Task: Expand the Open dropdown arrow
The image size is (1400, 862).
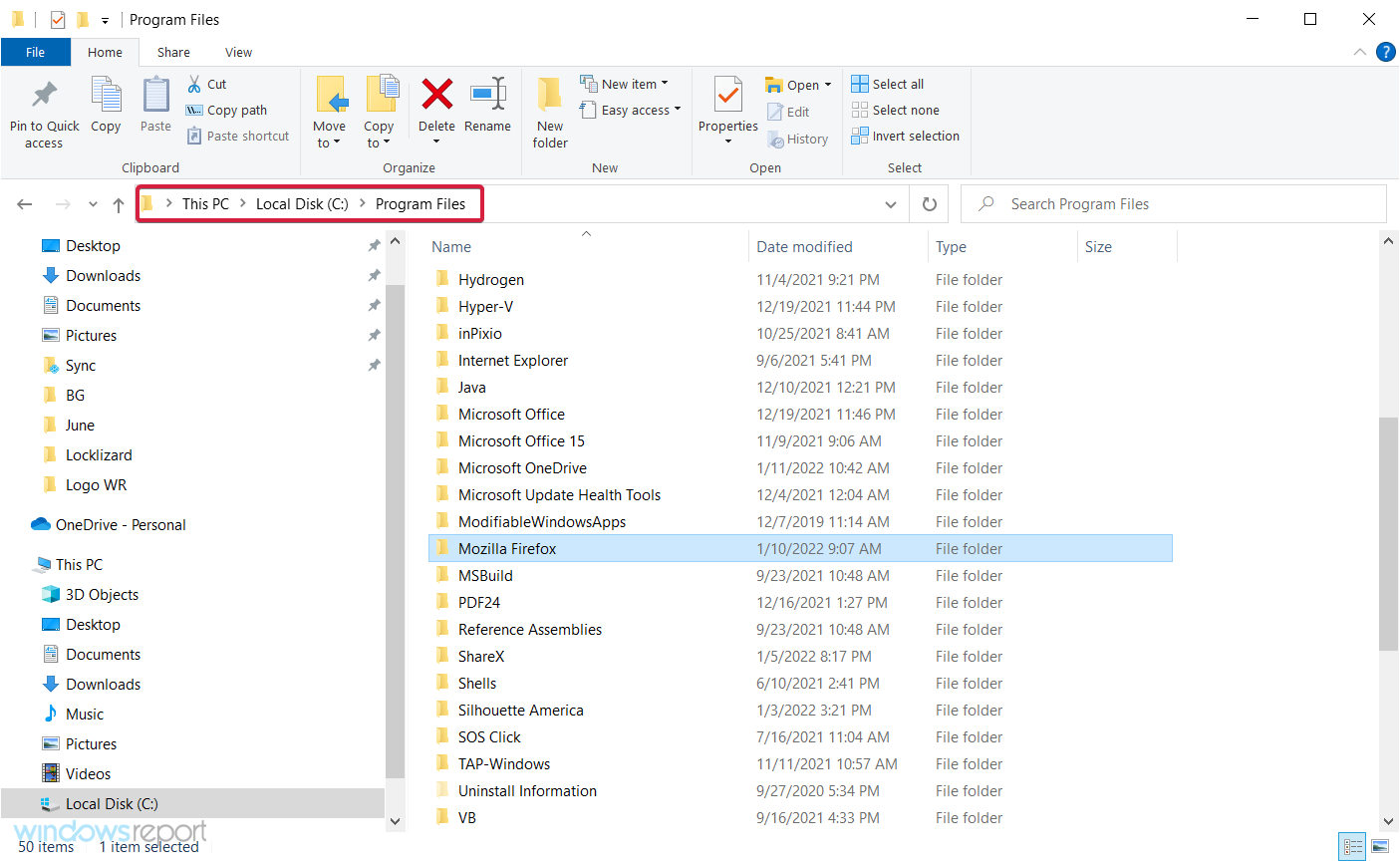Action: pyautogui.click(x=827, y=86)
